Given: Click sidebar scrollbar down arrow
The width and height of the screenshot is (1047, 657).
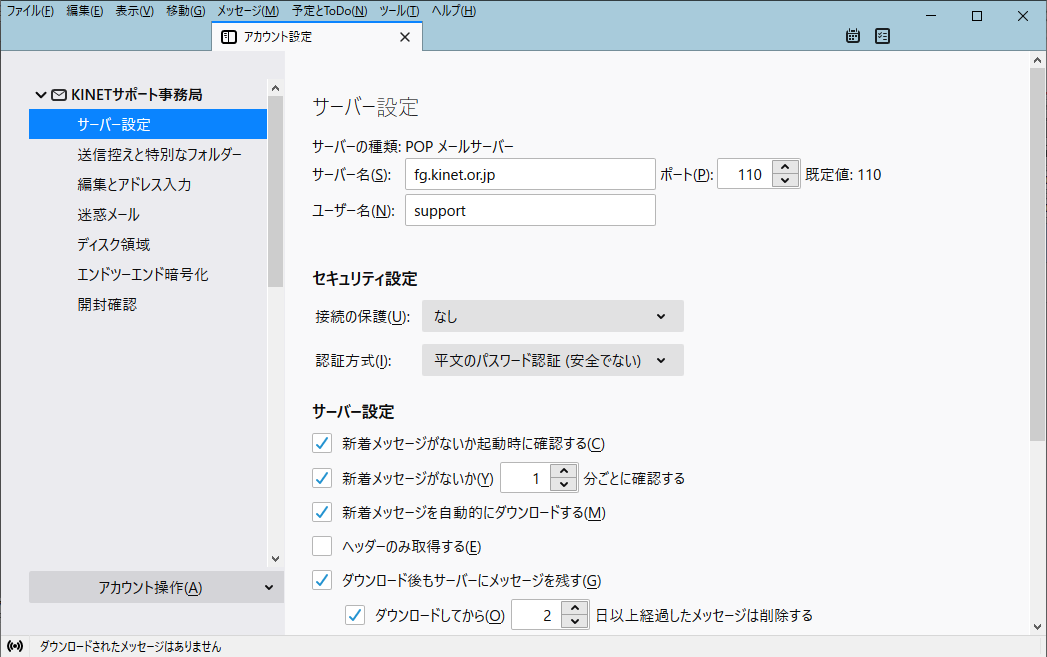Looking at the screenshot, I should [275, 559].
